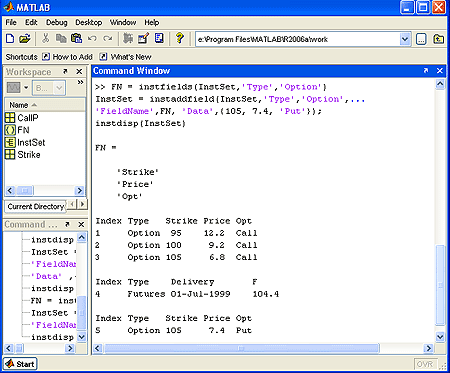This screenshot has width=450, height=373.
Task: Click the current directory path field
Action: (298, 39)
